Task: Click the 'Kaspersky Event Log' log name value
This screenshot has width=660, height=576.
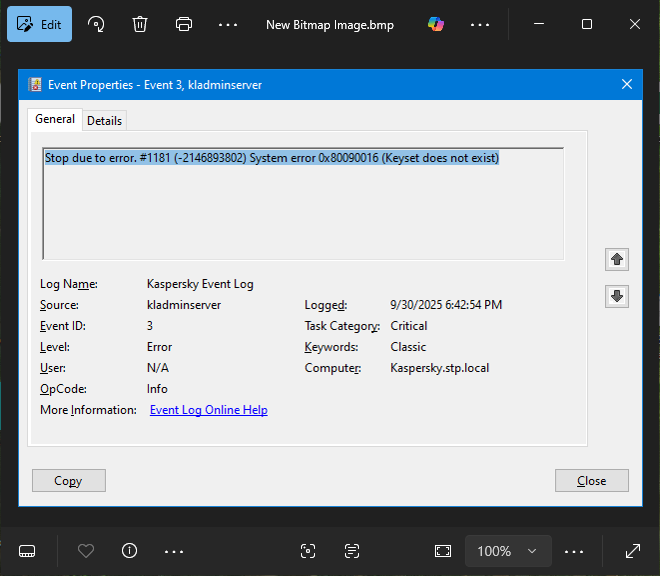Action: pyautogui.click(x=200, y=284)
